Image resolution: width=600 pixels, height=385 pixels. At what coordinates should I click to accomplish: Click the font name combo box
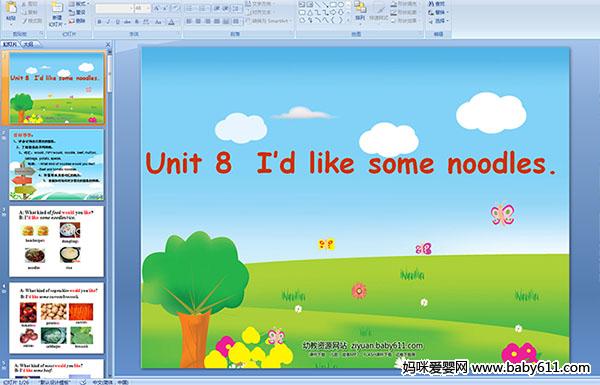114,8
